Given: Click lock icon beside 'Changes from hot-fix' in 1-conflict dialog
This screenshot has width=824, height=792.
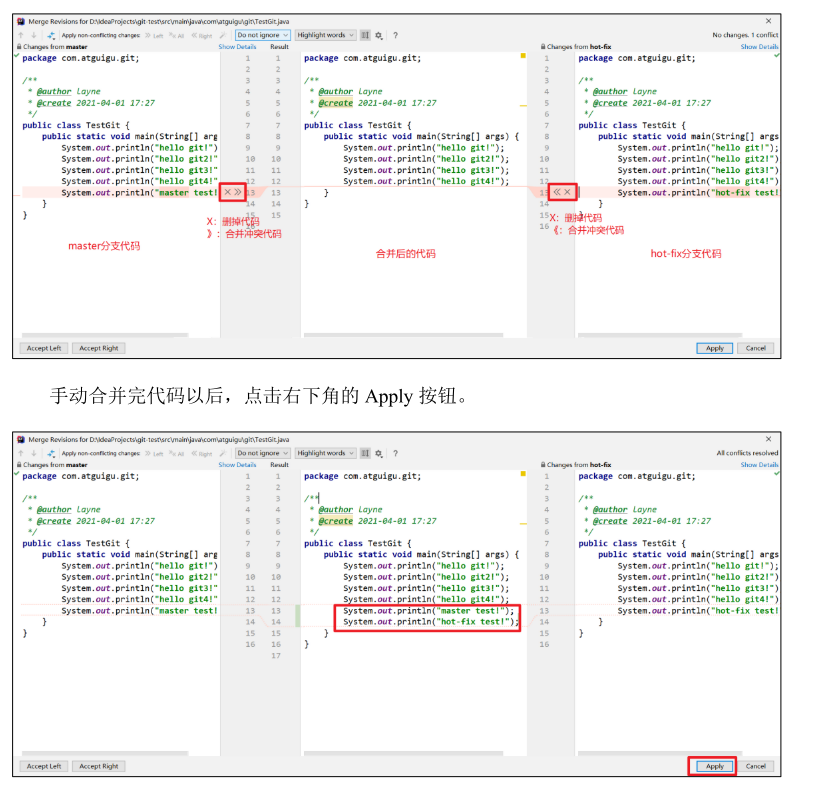Looking at the screenshot, I should click(x=543, y=47).
